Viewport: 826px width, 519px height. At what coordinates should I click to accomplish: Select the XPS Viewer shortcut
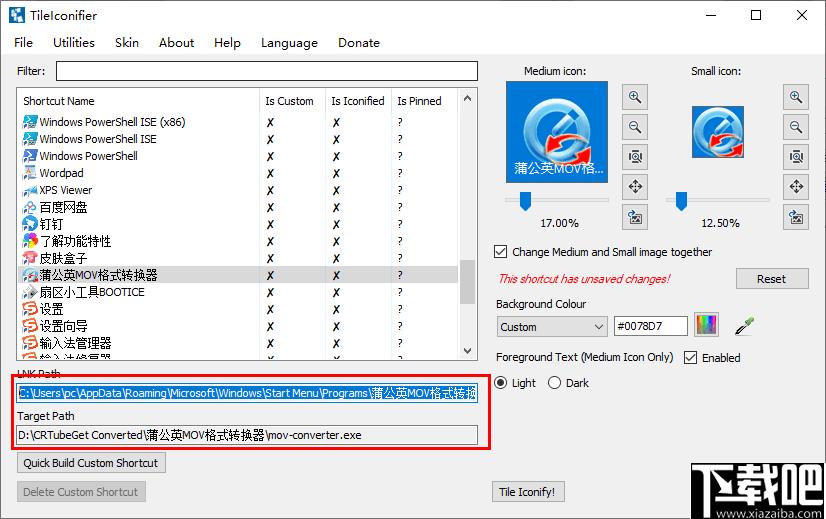coord(239,190)
